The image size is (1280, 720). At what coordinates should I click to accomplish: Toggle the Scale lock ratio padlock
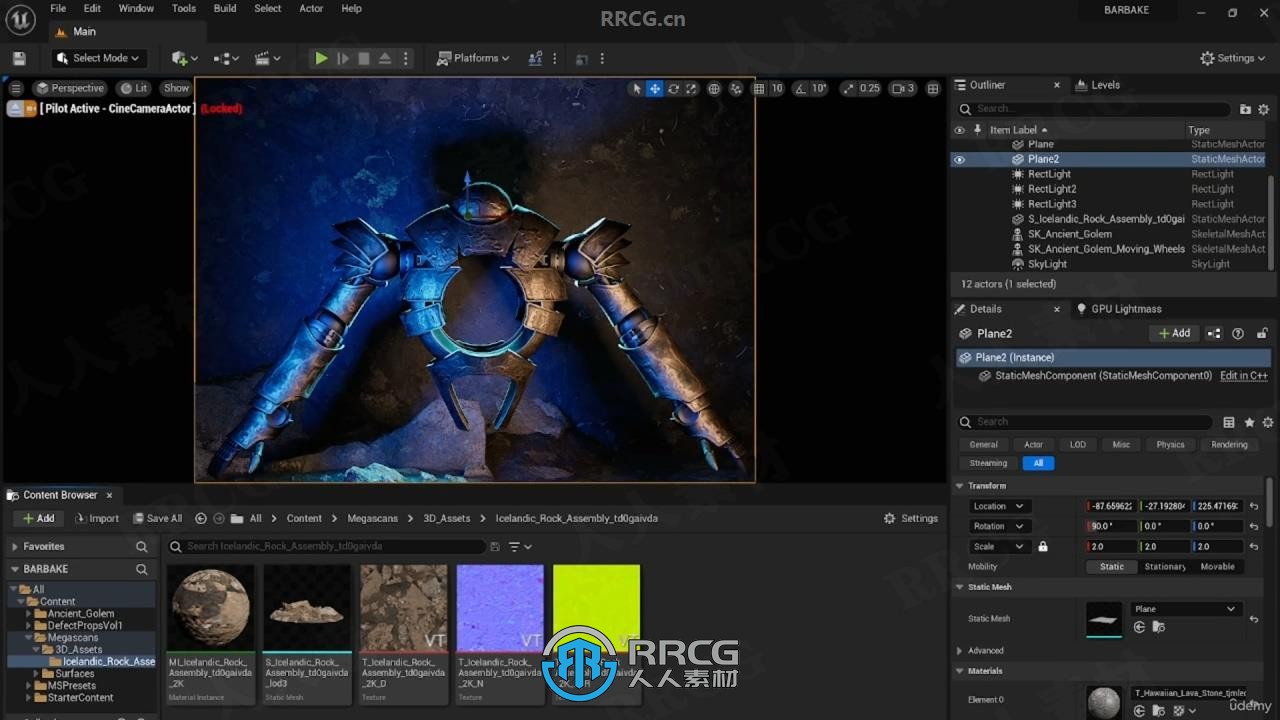coord(1043,546)
